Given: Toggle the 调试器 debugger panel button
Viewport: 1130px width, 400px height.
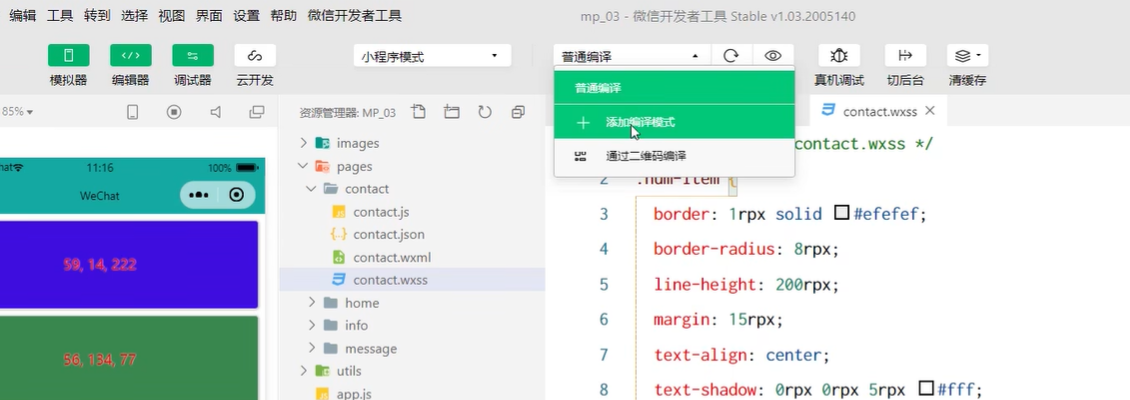Looking at the screenshot, I should (192, 55).
